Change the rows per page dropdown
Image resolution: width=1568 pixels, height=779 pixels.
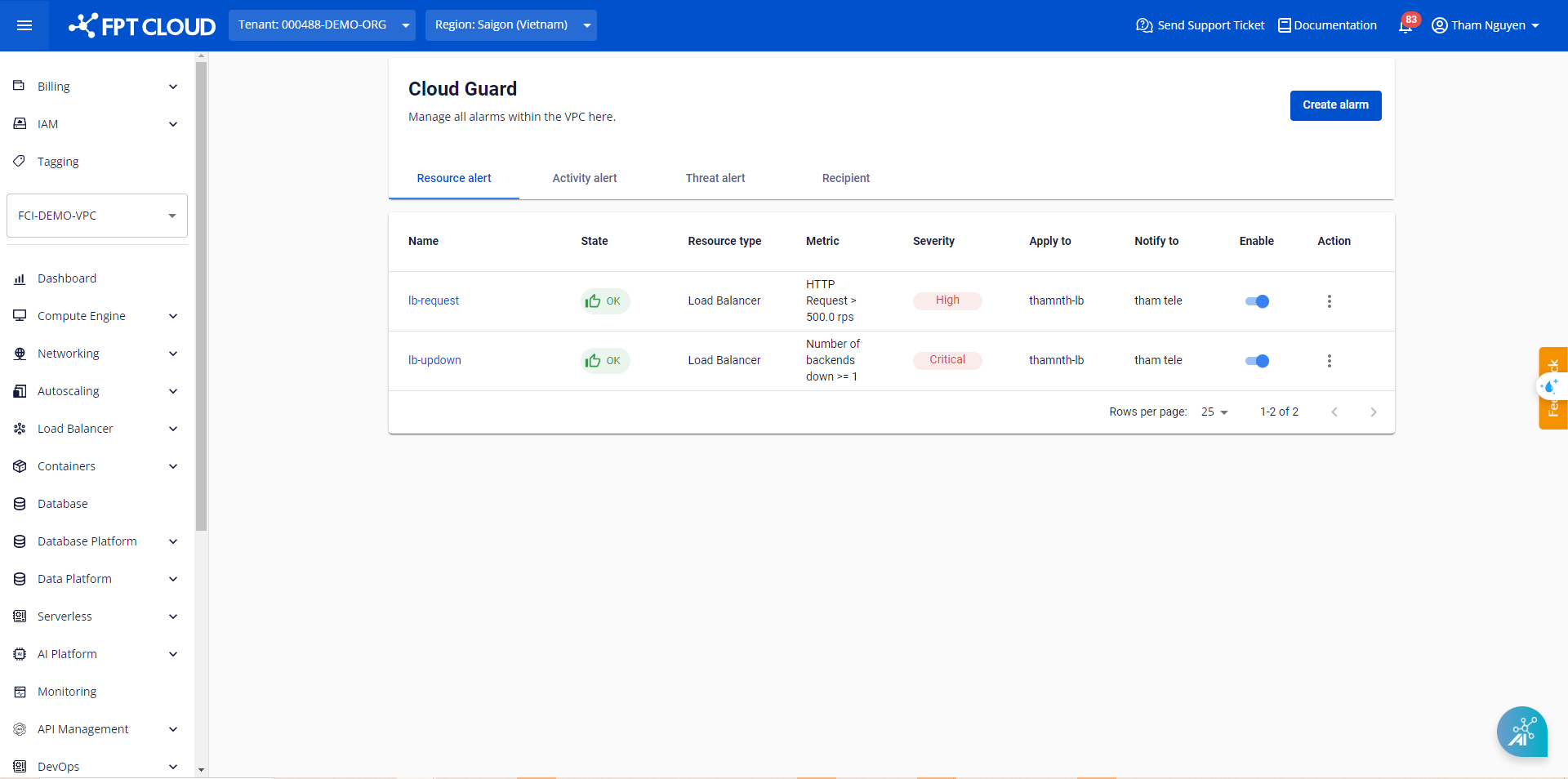click(x=1214, y=412)
